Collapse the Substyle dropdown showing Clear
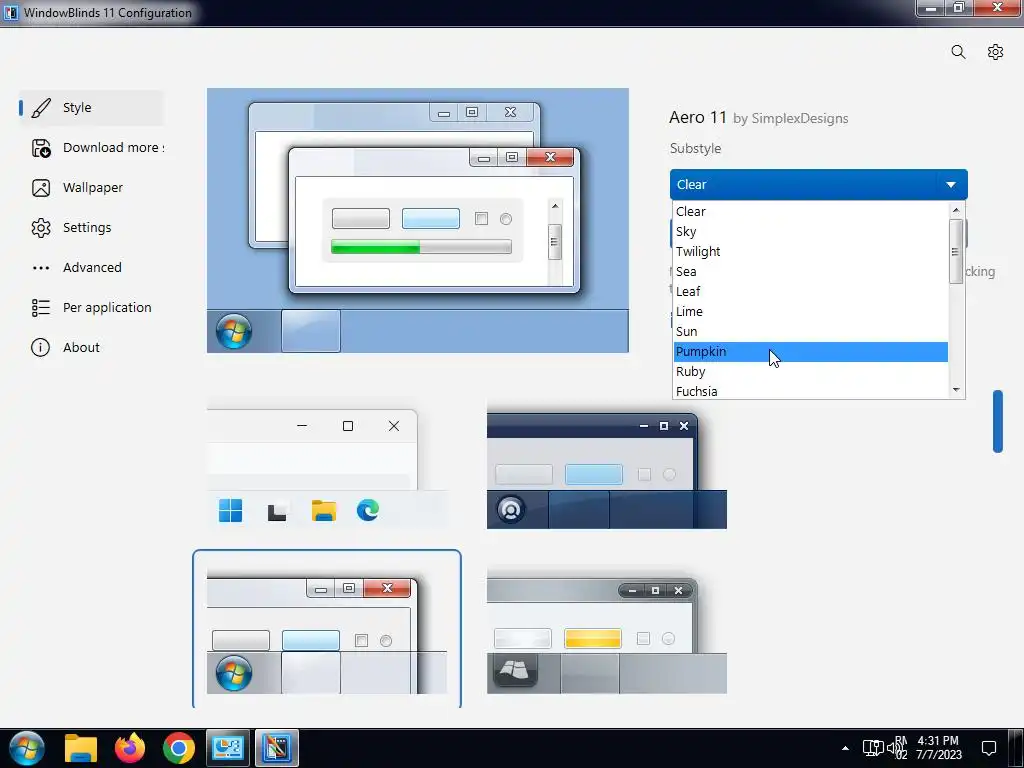The image size is (1024, 768). (818, 185)
